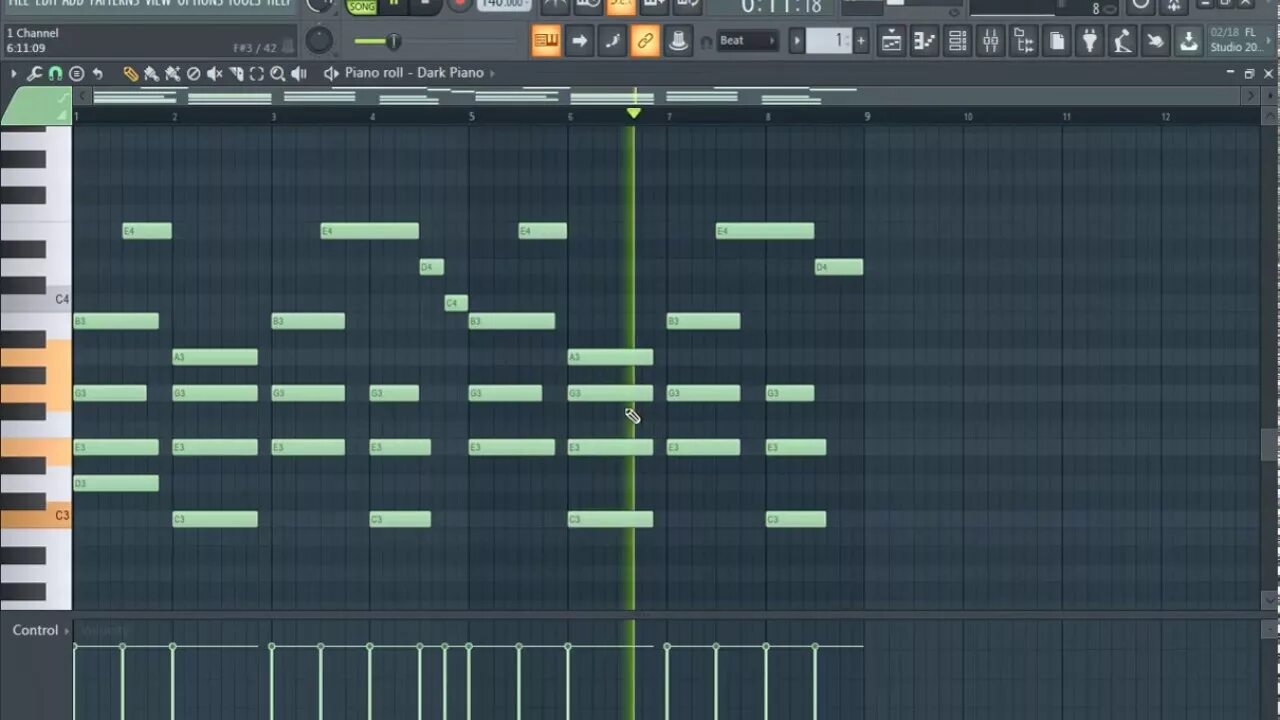The height and width of the screenshot is (720, 1280).
Task: Select the Playback speaker tool
Action: pyautogui.click(x=298, y=73)
